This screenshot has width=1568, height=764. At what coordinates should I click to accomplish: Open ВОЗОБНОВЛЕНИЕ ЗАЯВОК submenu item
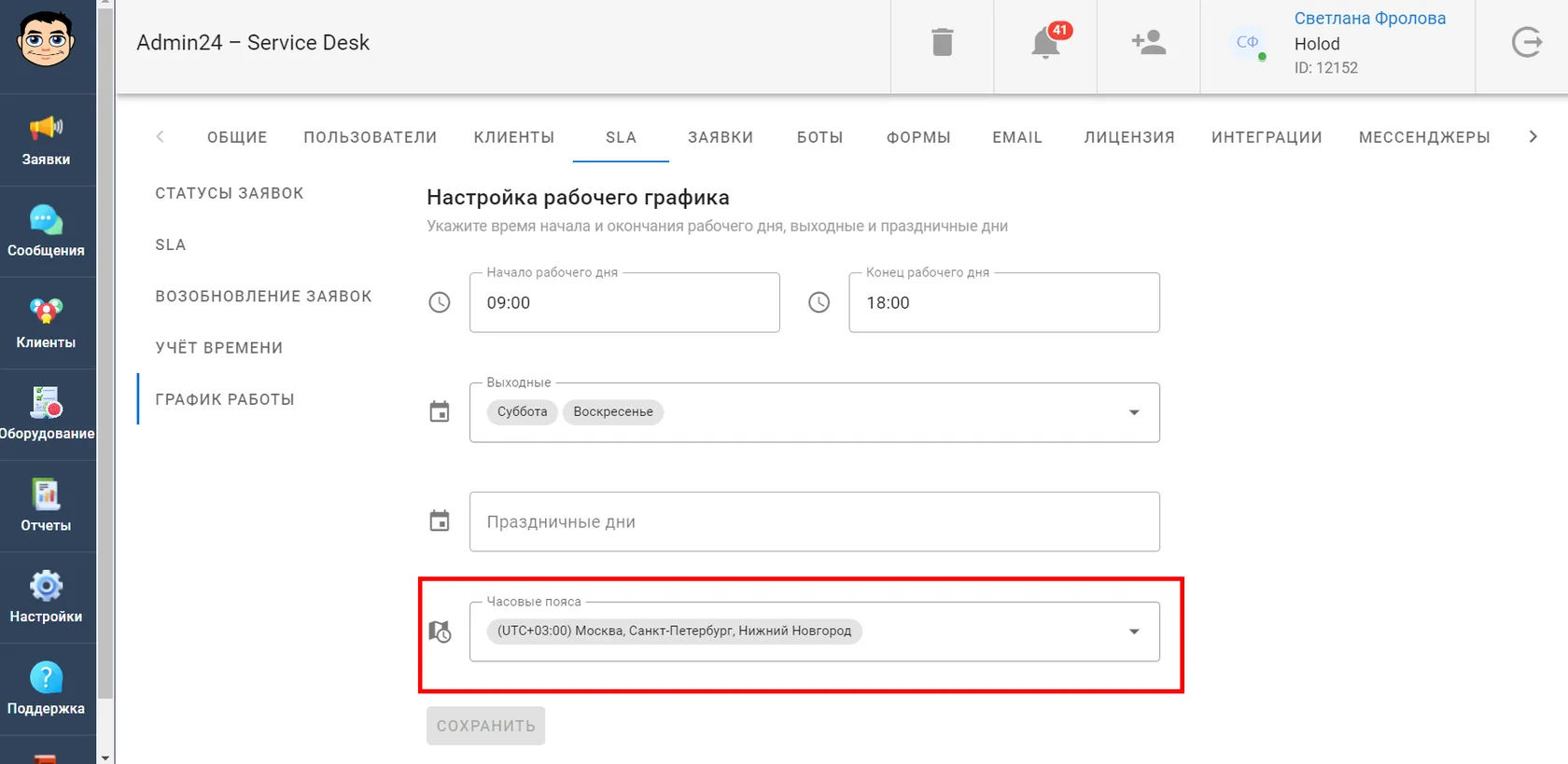pyautogui.click(x=263, y=296)
